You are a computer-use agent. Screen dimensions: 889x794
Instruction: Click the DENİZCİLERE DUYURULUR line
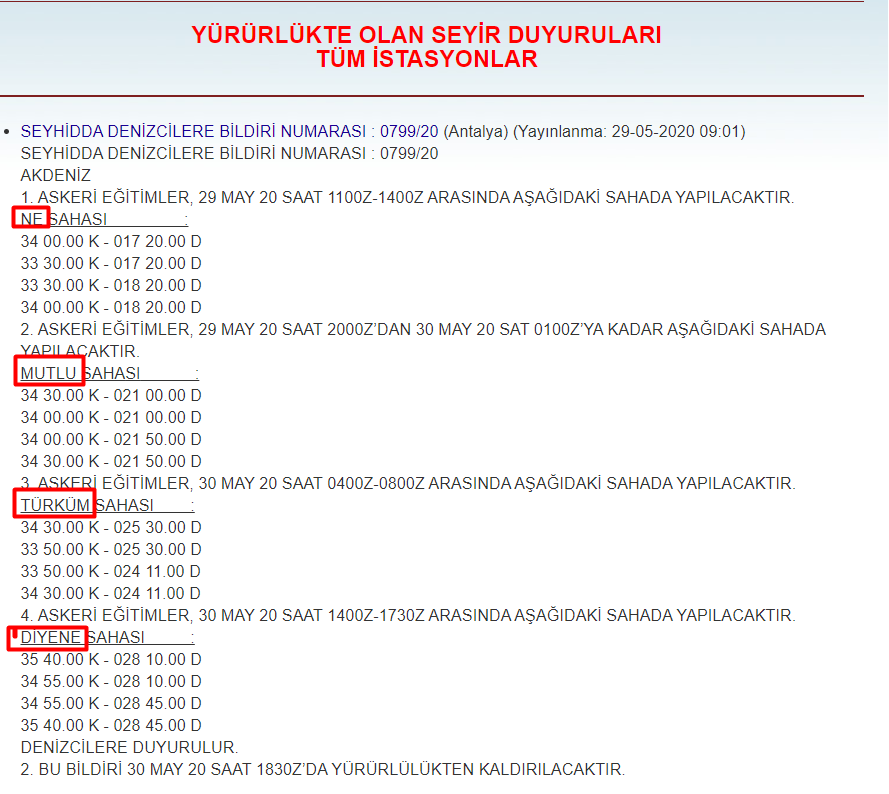click(129, 747)
